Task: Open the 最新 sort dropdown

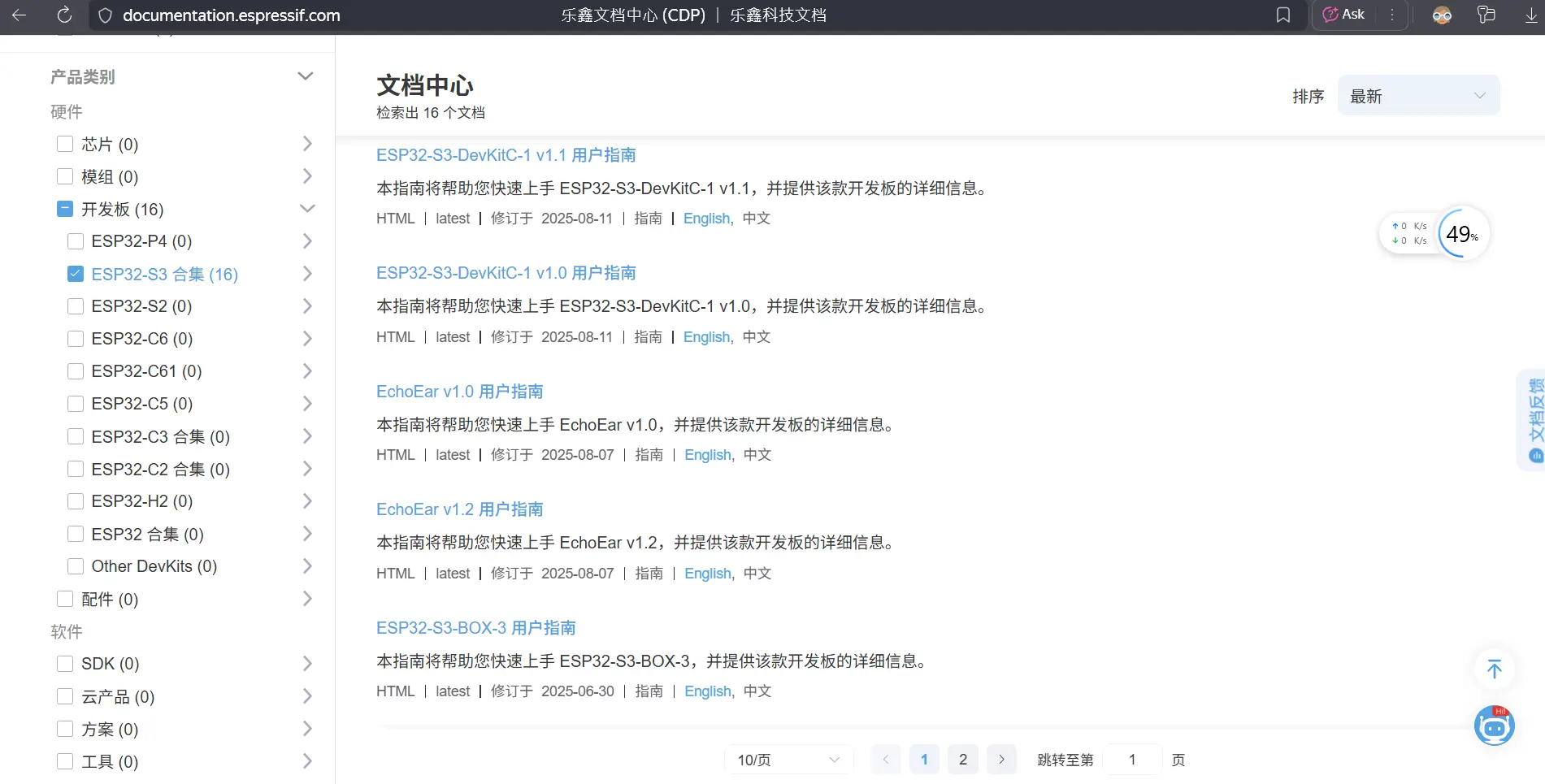Action: pos(1418,96)
